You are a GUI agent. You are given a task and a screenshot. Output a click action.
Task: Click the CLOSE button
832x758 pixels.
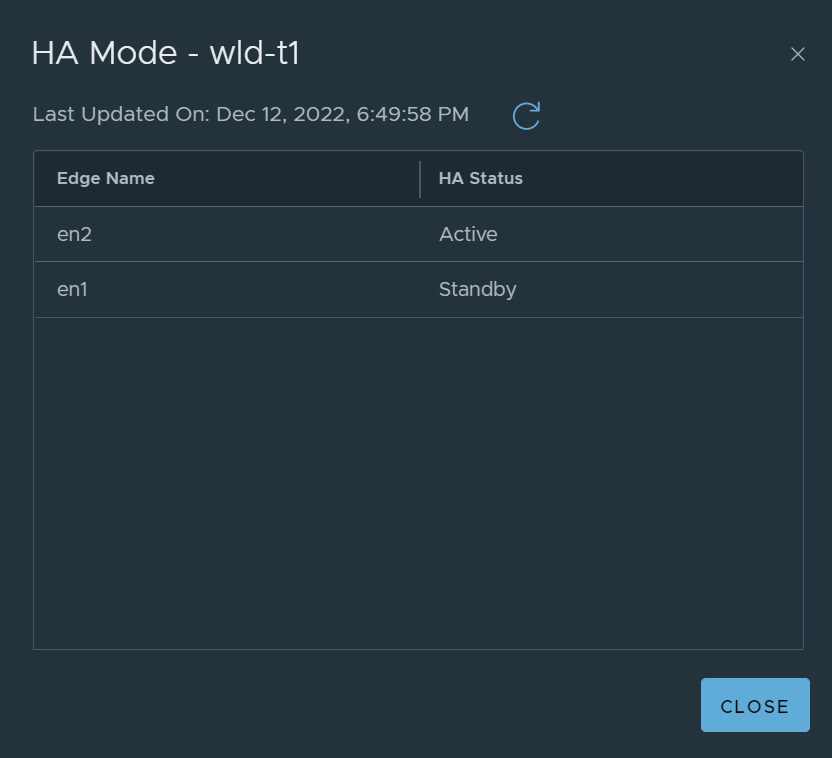click(x=755, y=705)
